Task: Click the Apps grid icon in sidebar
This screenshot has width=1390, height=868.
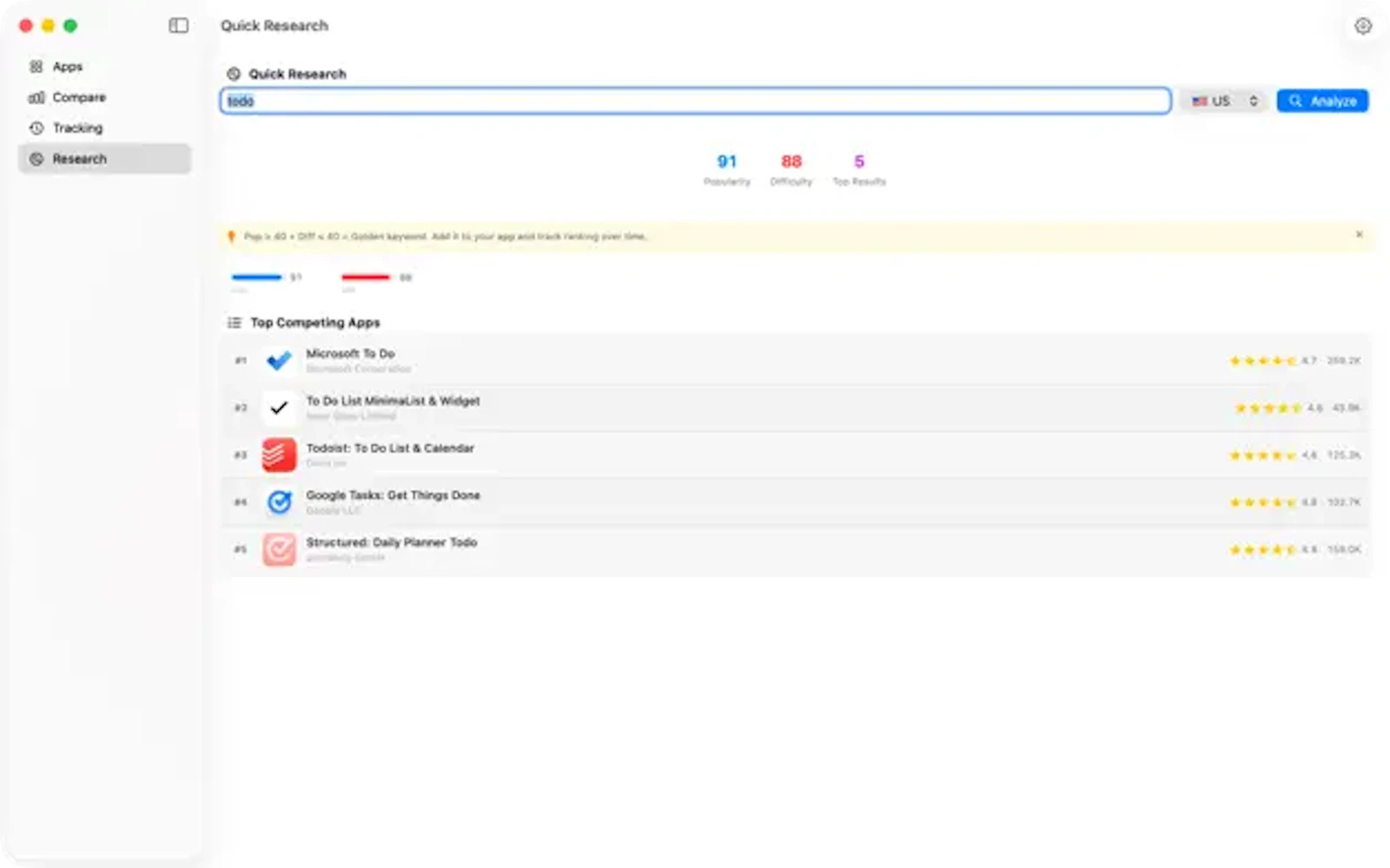Action: coord(36,67)
